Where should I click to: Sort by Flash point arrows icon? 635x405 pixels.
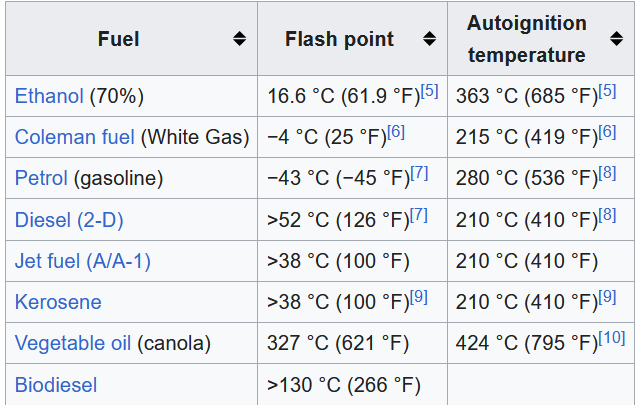(429, 39)
